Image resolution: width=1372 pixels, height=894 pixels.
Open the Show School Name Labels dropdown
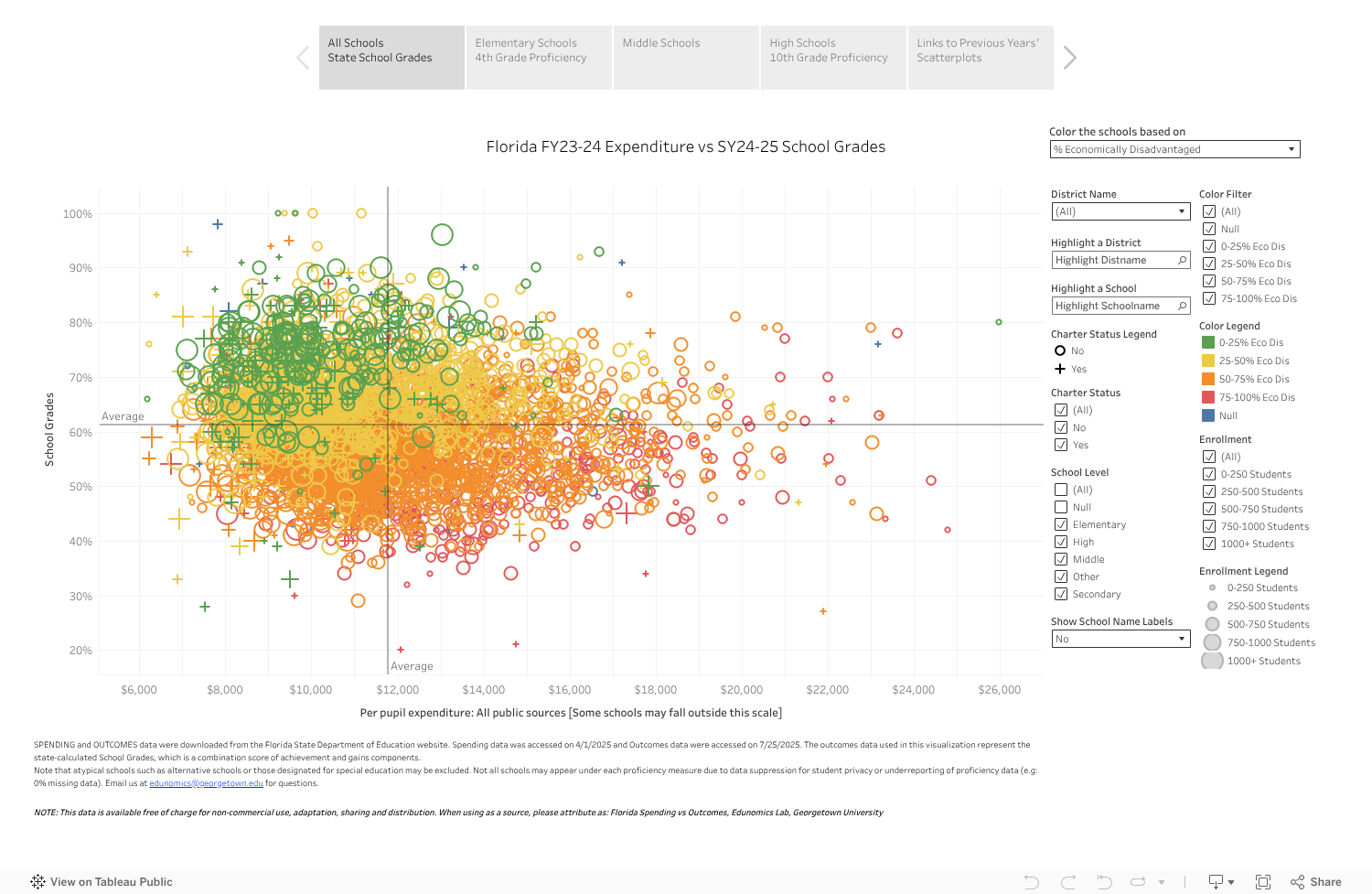click(x=1120, y=639)
